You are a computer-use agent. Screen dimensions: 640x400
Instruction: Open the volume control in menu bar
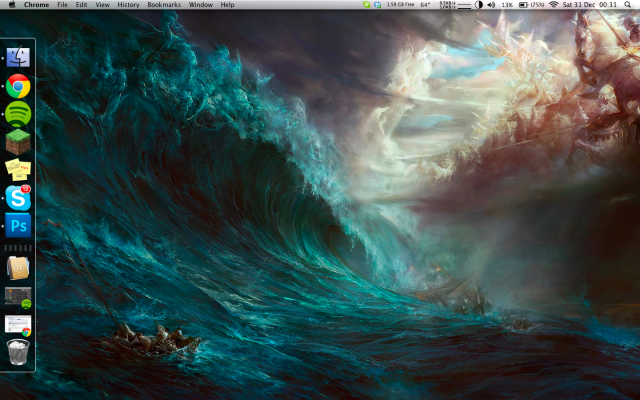[491, 5]
